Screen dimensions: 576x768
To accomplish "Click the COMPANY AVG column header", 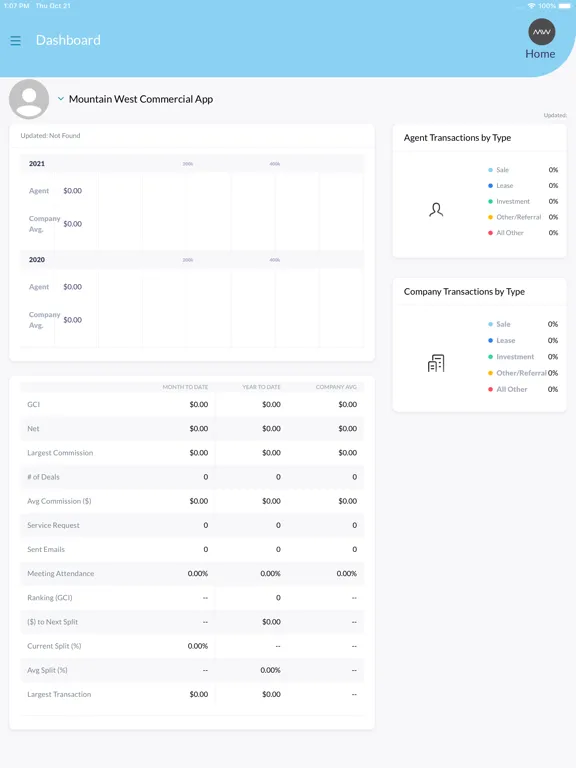I will pyautogui.click(x=336, y=387).
